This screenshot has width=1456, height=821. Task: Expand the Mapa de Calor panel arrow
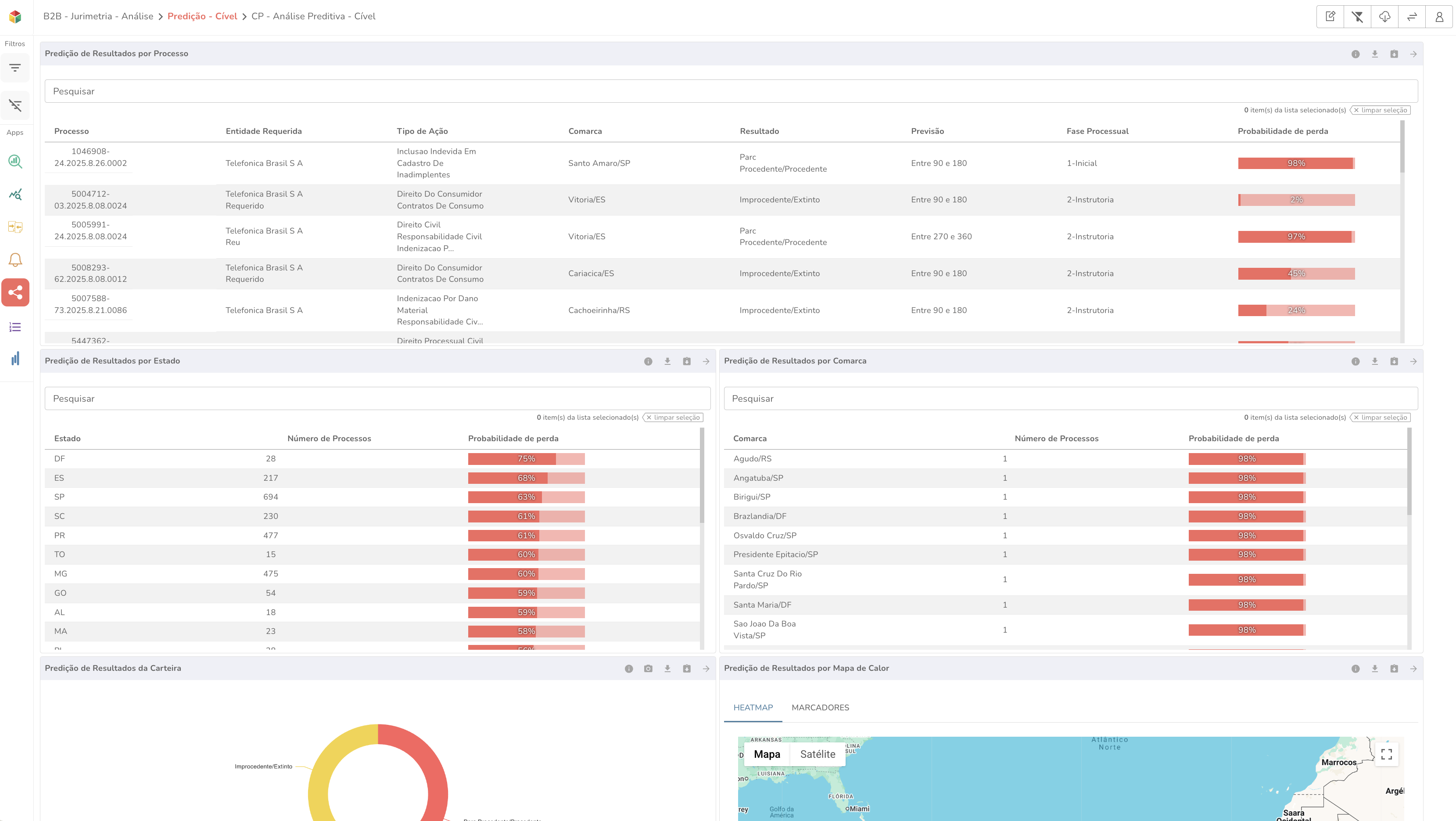(x=1413, y=668)
